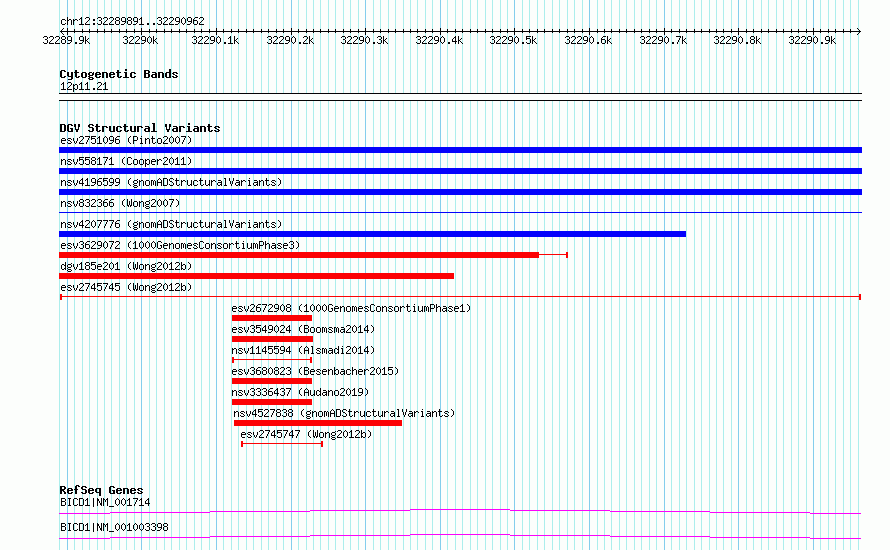Select the 12p11.21 cytogenetic band label
The height and width of the screenshot is (550, 890).
click(x=83, y=86)
